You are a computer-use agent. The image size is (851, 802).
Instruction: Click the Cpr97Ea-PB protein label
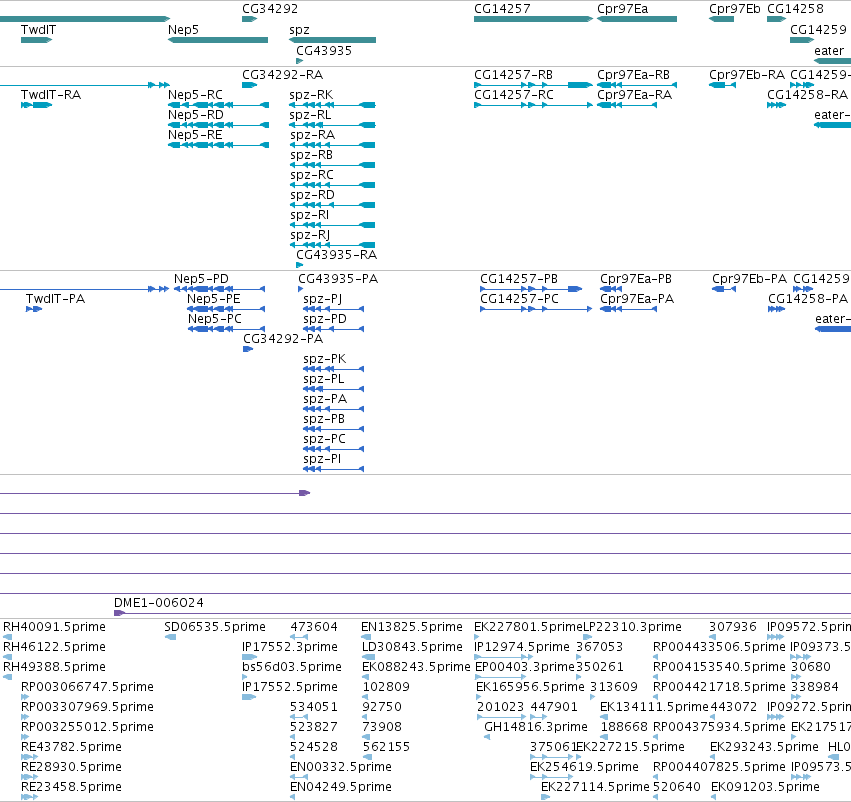point(636,279)
